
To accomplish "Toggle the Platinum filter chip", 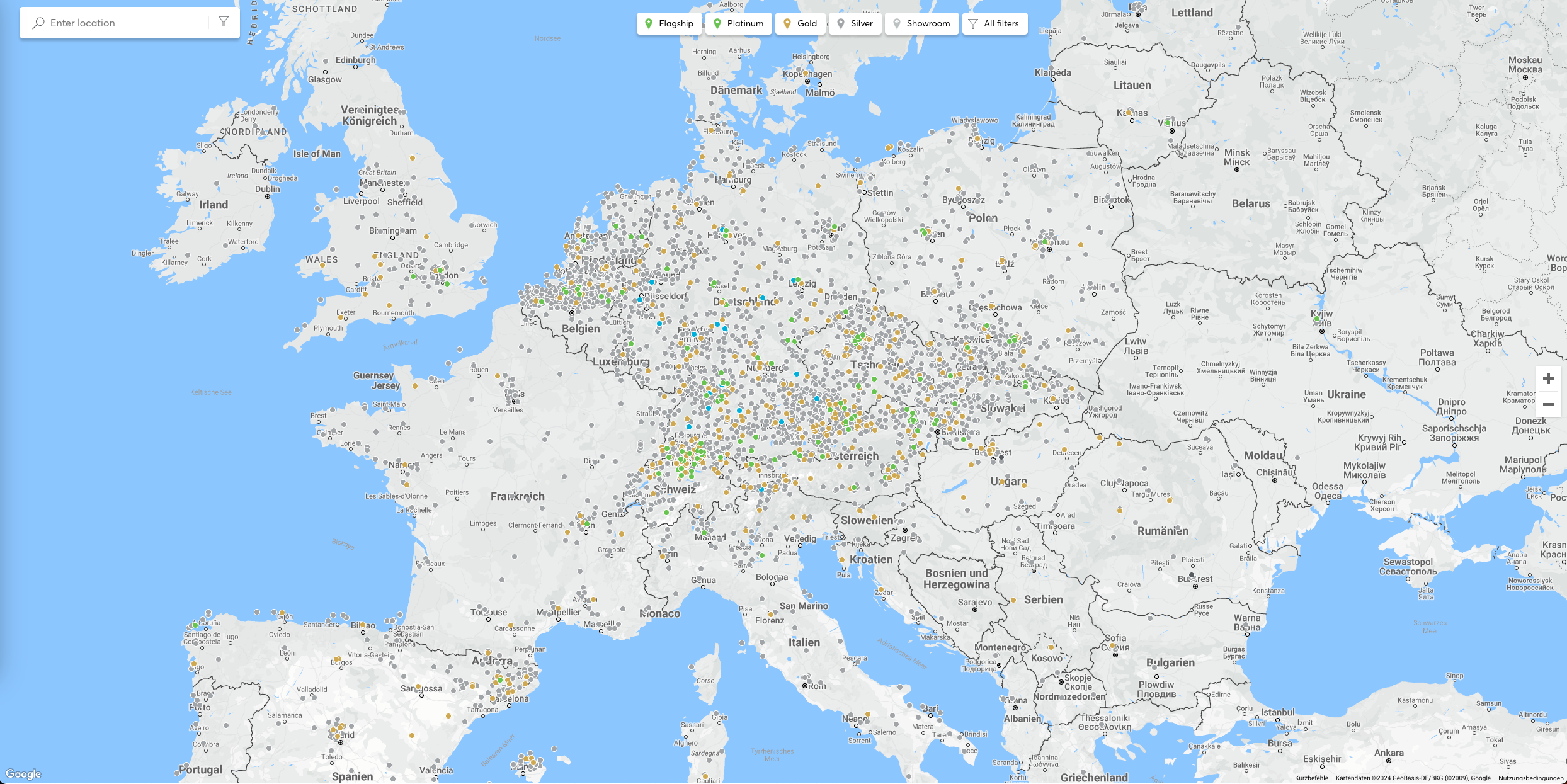I will pos(738,24).
